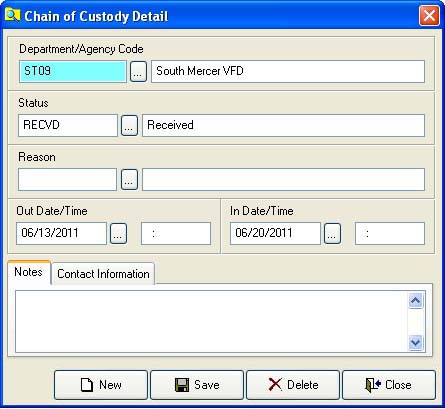Screen dimensions: 445x409
Task: Click the Out Date field showing 06/13/2011
Action: (x=61, y=233)
